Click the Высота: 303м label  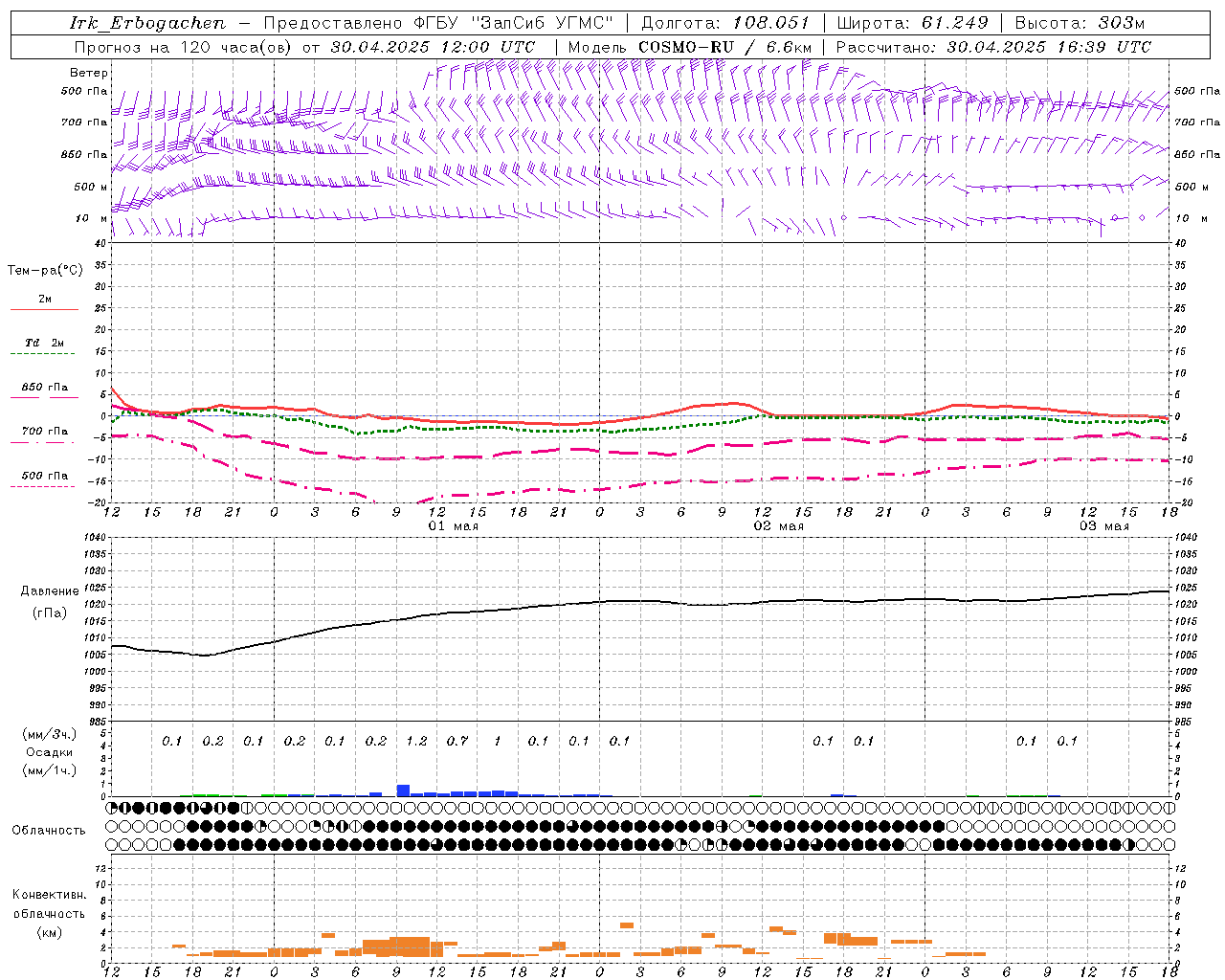click(1080, 23)
